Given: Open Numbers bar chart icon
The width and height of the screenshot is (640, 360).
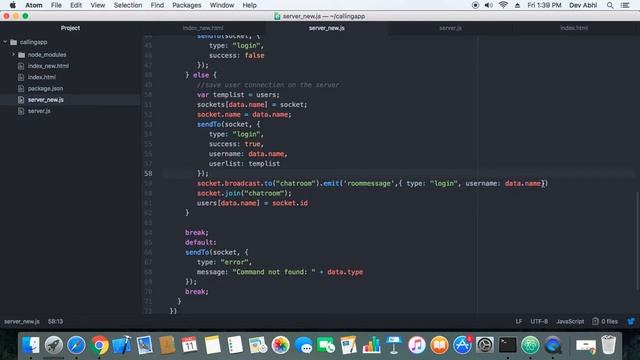Looking at the screenshot, I should pos(371,345).
